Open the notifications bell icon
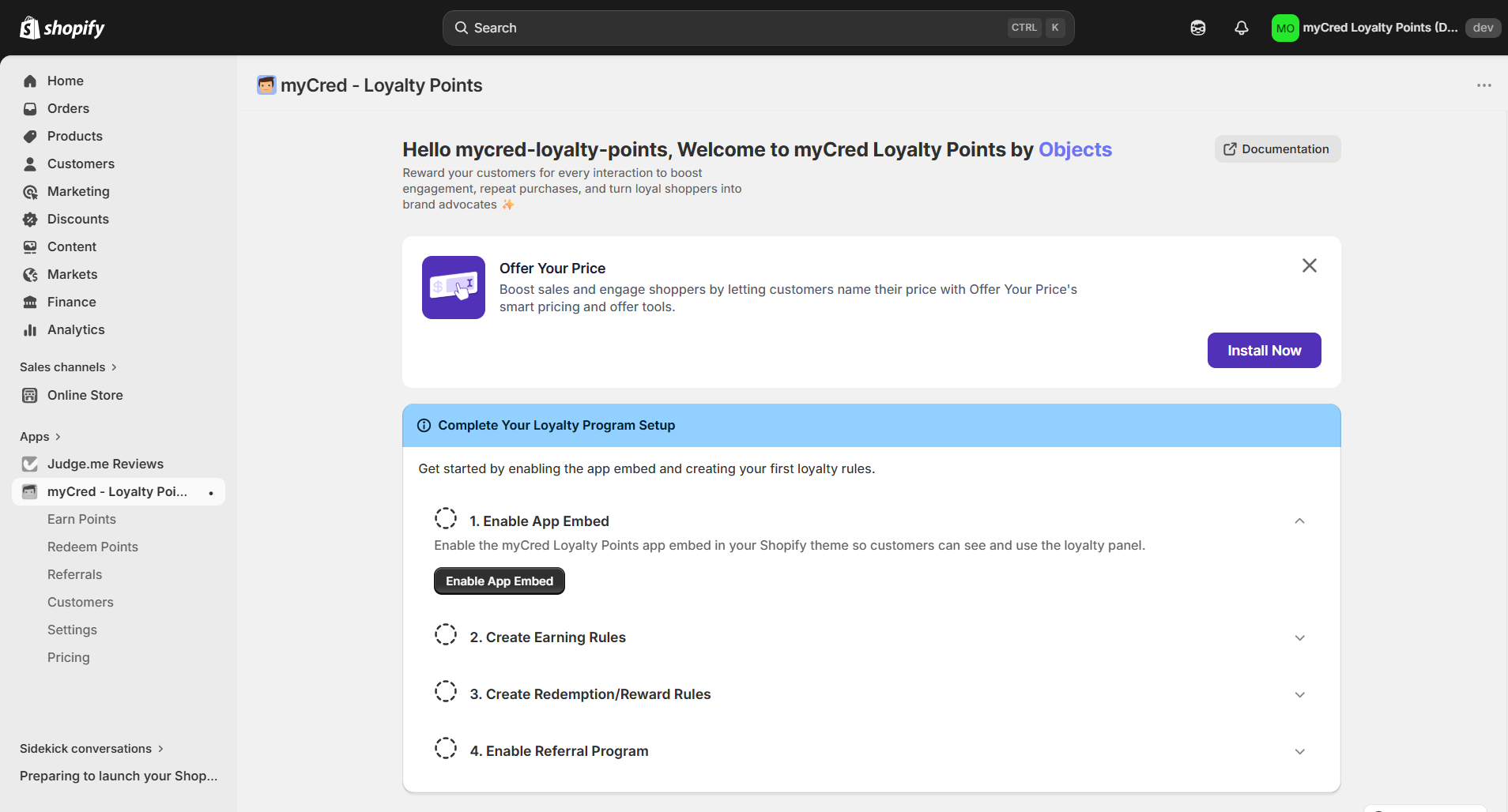The image size is (1508, 812). [1242, 28]
